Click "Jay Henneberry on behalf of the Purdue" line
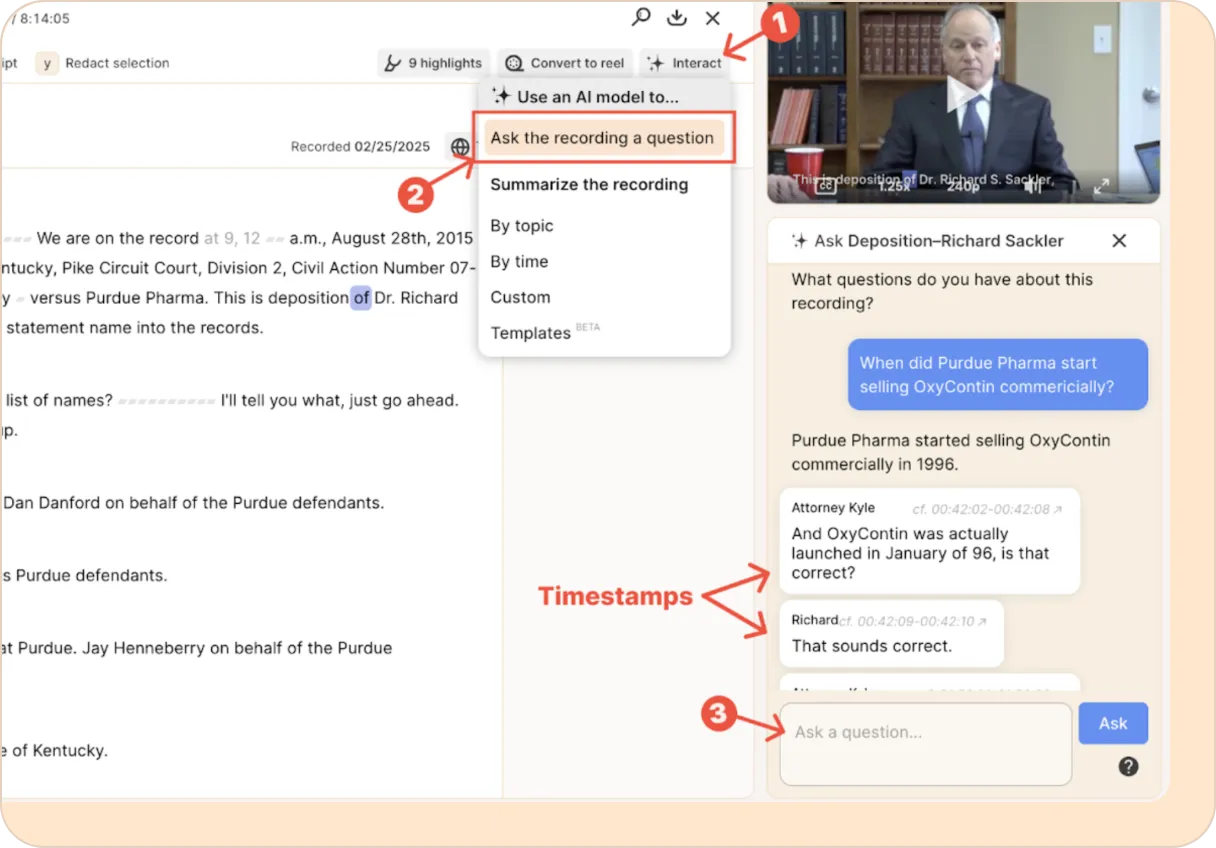The width and height of the screenshot is (1216, 848). 237,648
